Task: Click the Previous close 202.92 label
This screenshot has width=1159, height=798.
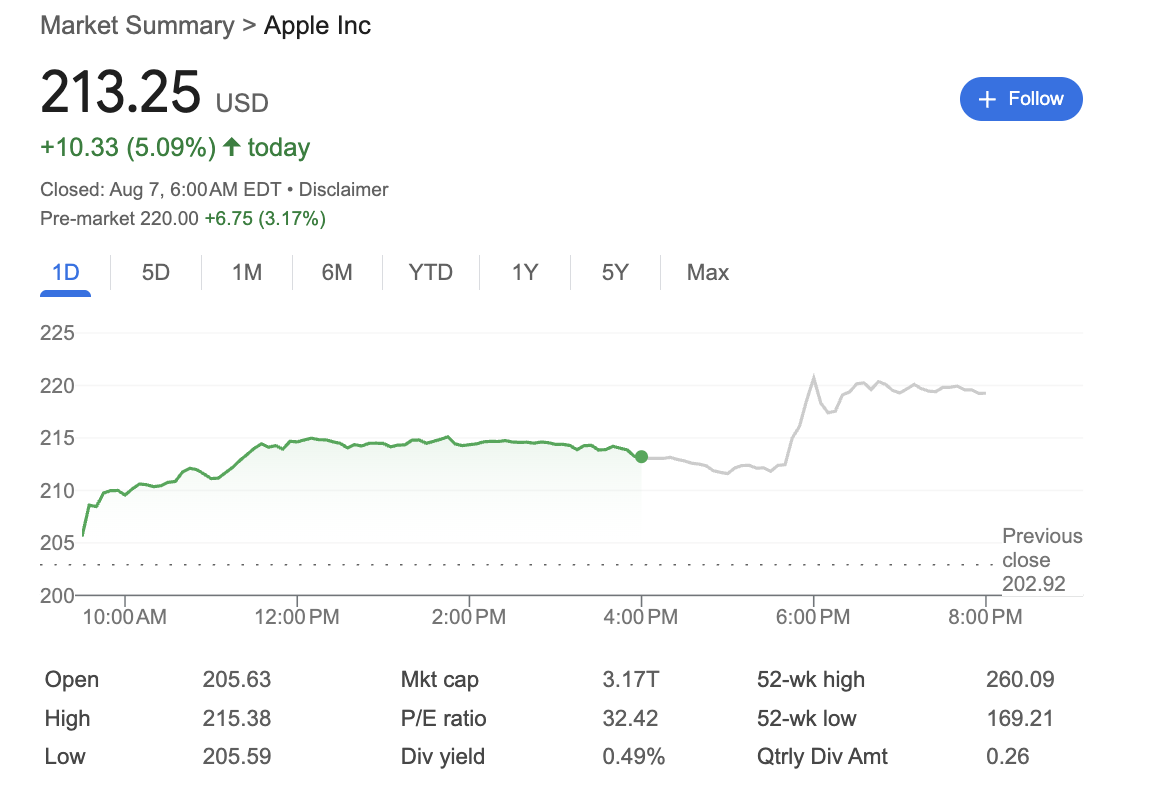Action: 1041,560
